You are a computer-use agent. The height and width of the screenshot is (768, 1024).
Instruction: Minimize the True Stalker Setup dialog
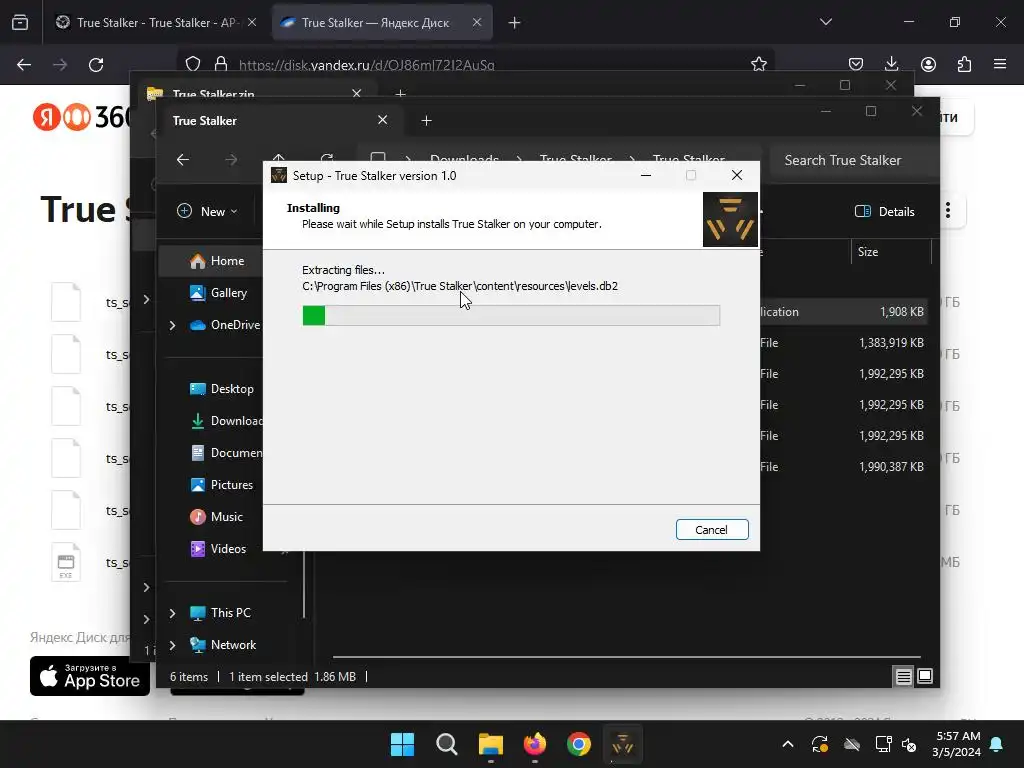[646, 175]
